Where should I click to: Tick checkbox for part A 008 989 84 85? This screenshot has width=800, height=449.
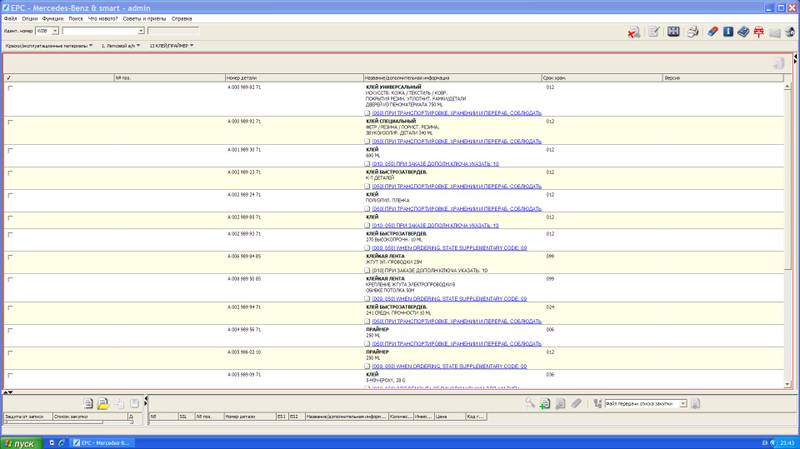point(10,257)
